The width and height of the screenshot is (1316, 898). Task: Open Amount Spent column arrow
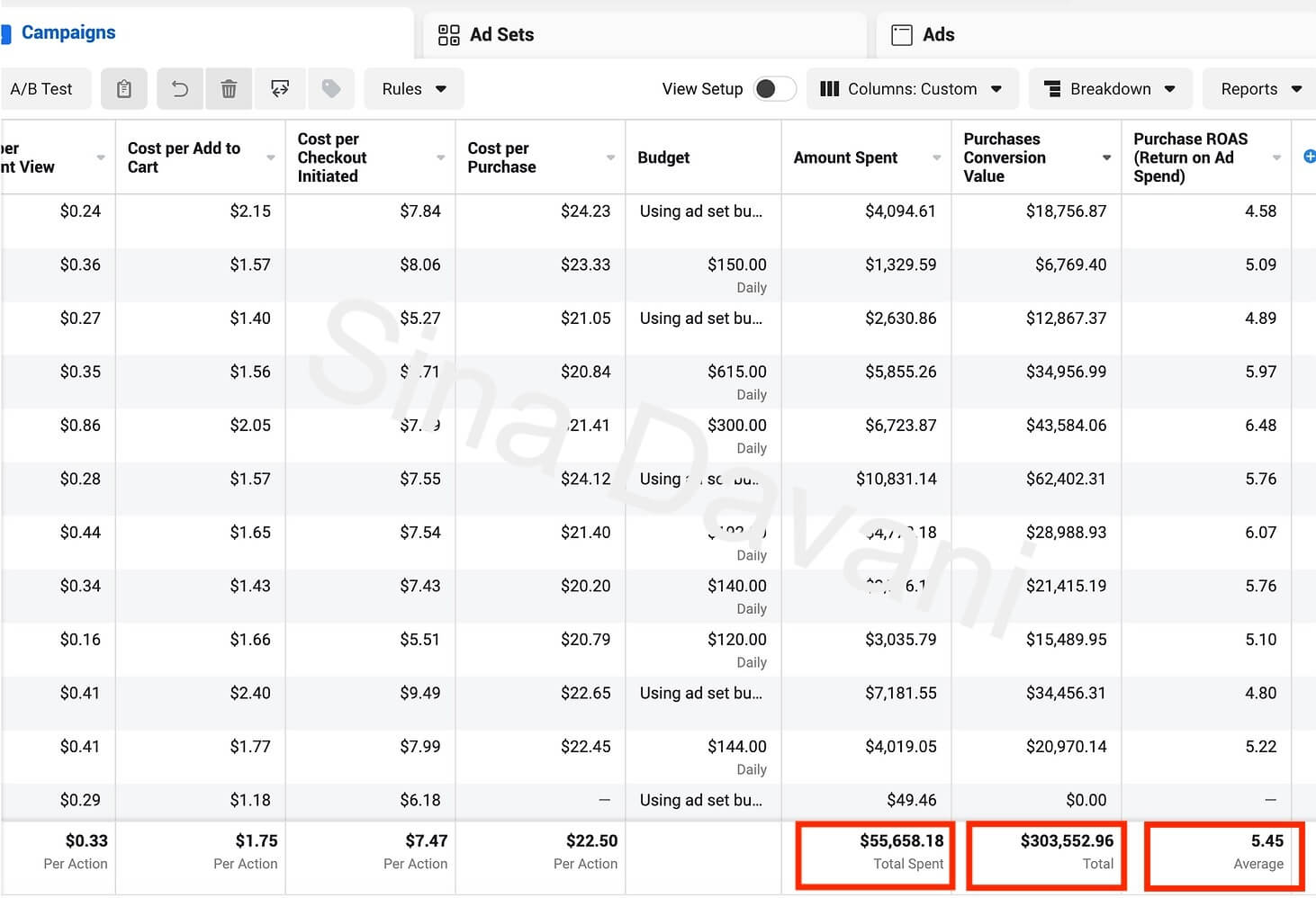[x=937, y=157]
